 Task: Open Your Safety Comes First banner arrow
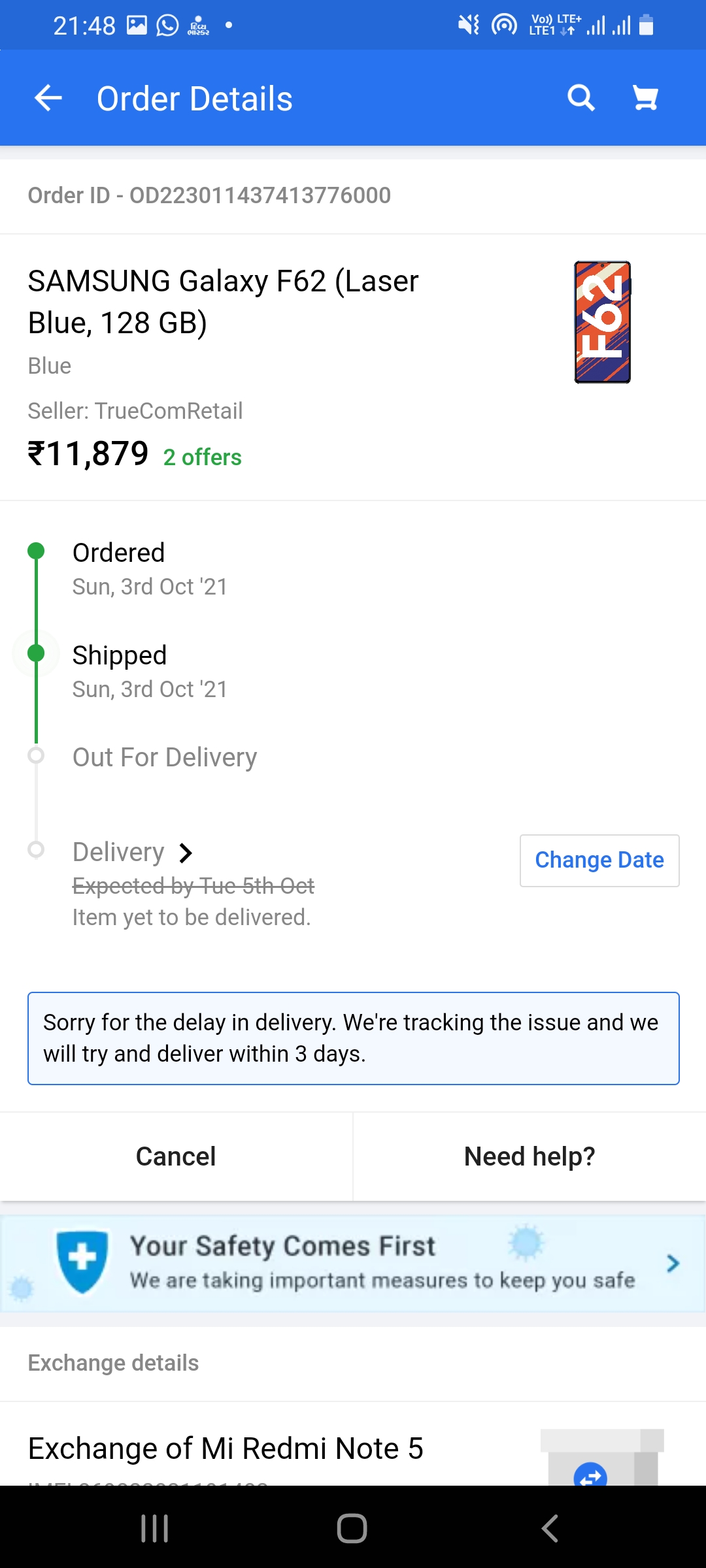(673, 1264)
